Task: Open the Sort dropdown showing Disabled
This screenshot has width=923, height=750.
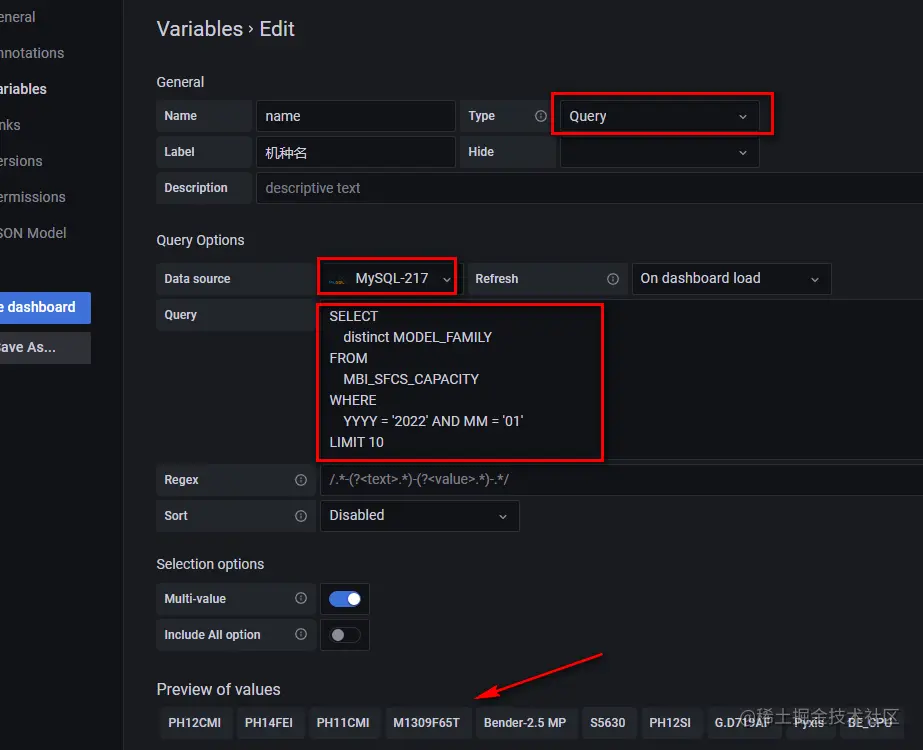Action: pyautogui.click(x=419, y=516)
